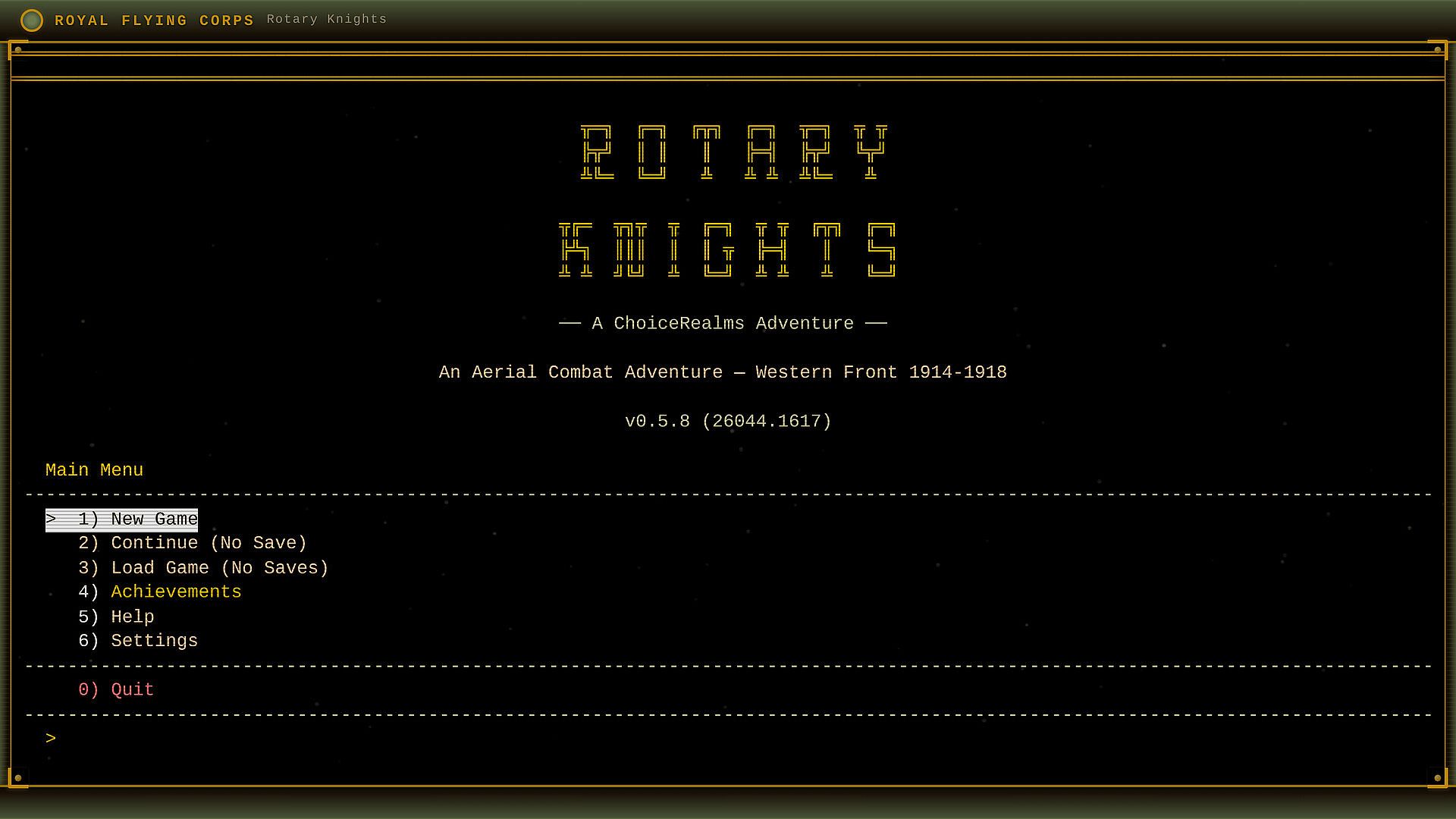
Task: Click the version number v0.5.8 text
Action: point(727,422)
